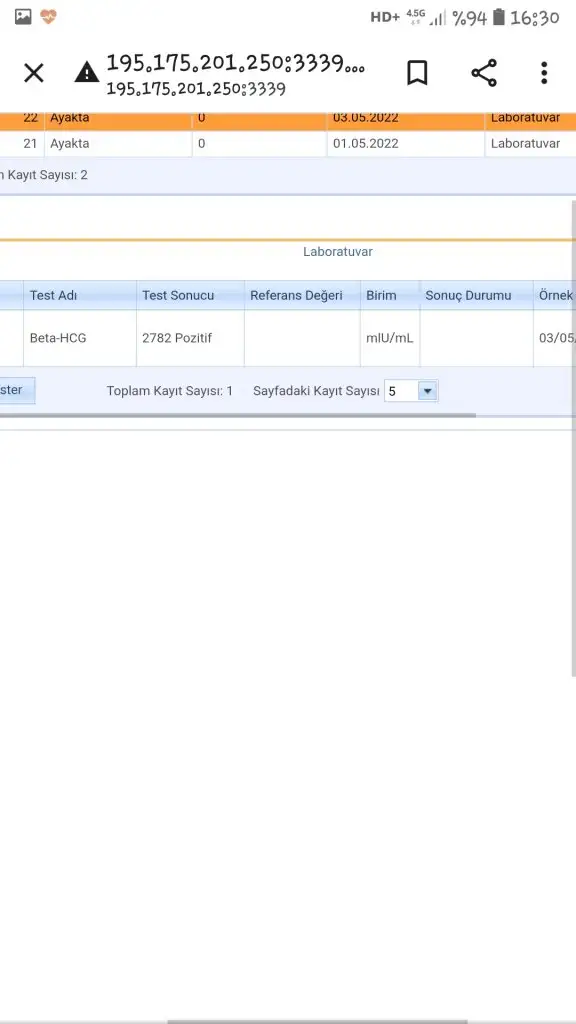Screen dimensions: 576x1024
Task: Open the Sayfadaki Kayıt Sayısı dropdown arrow
Action: pyautogui.click(x=428, y=391)
